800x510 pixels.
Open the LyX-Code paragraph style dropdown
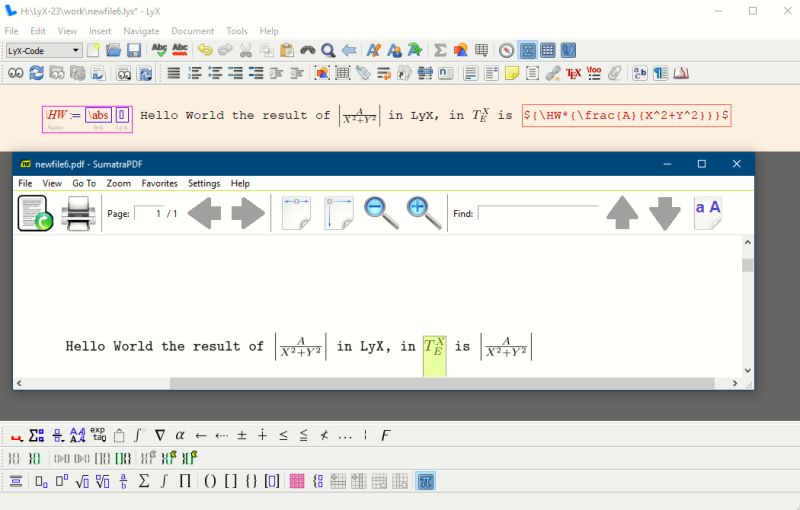43,50
